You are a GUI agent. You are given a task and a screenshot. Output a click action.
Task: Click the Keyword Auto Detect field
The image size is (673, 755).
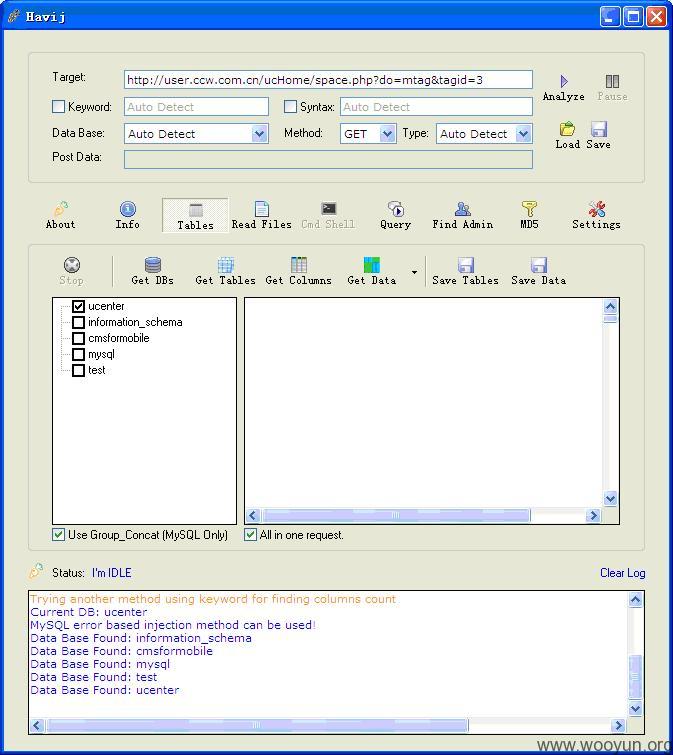click(x=196, y=106)
